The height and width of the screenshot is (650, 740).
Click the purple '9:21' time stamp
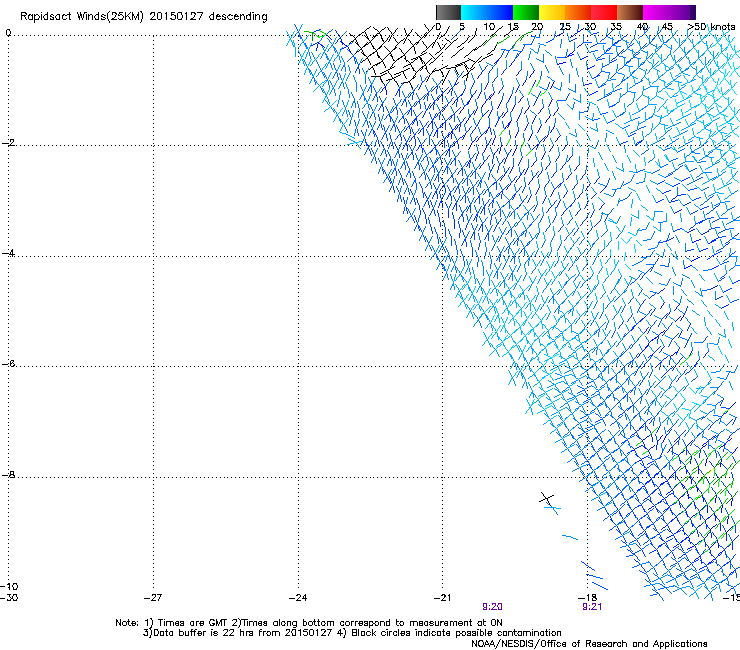pos(592,607)
